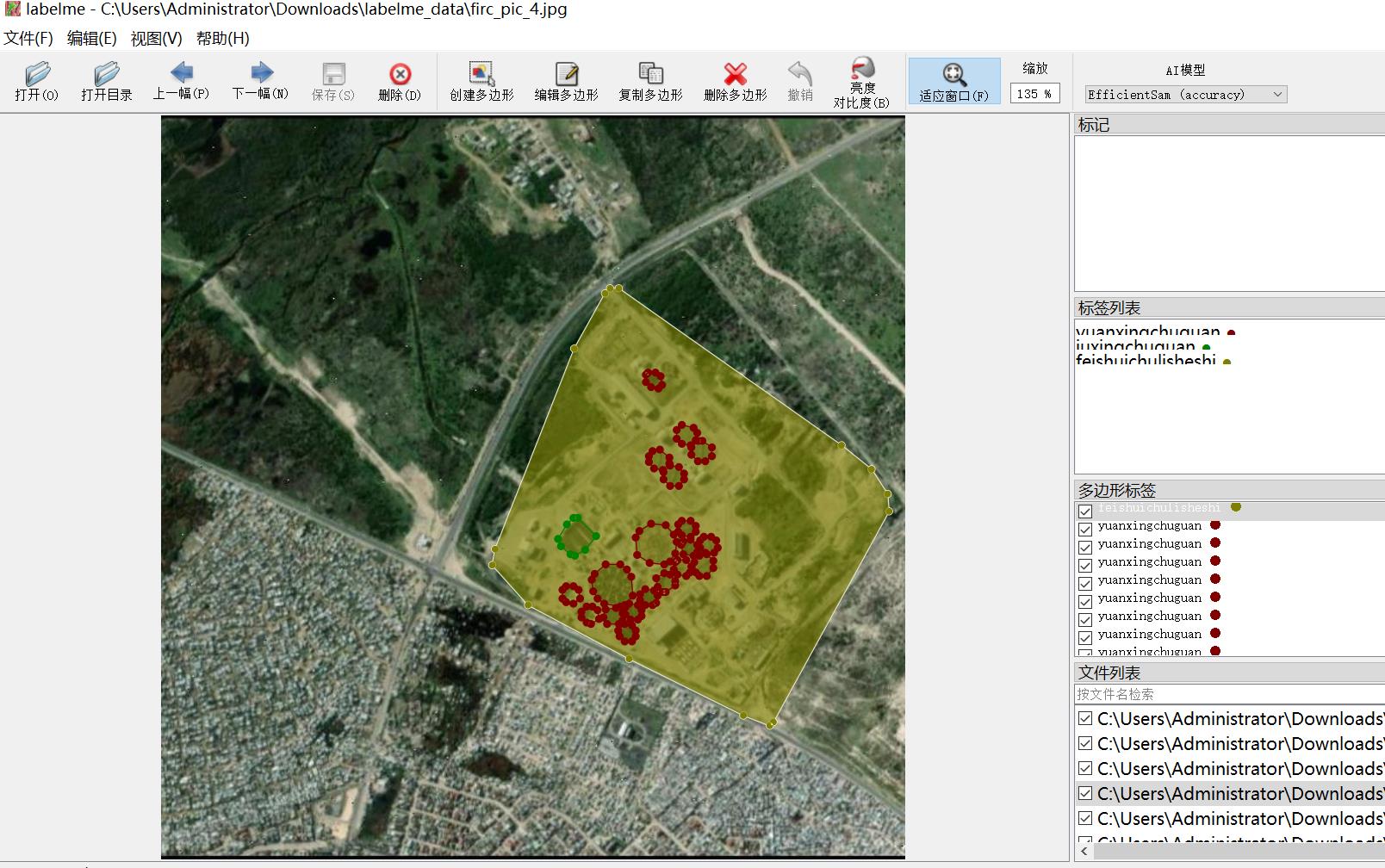Image resolution: width=1385 pixels, height=868 pixels.
Task: Open the 视图(V) menu
Action: 156,38
